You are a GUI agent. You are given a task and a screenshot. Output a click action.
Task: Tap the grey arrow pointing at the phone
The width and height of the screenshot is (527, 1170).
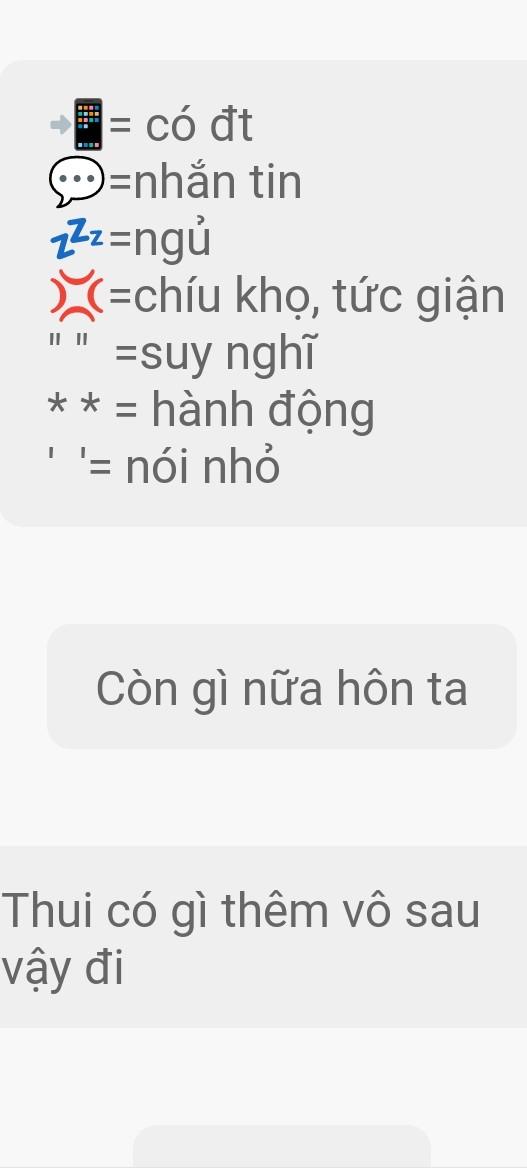(x=60, y=125)
